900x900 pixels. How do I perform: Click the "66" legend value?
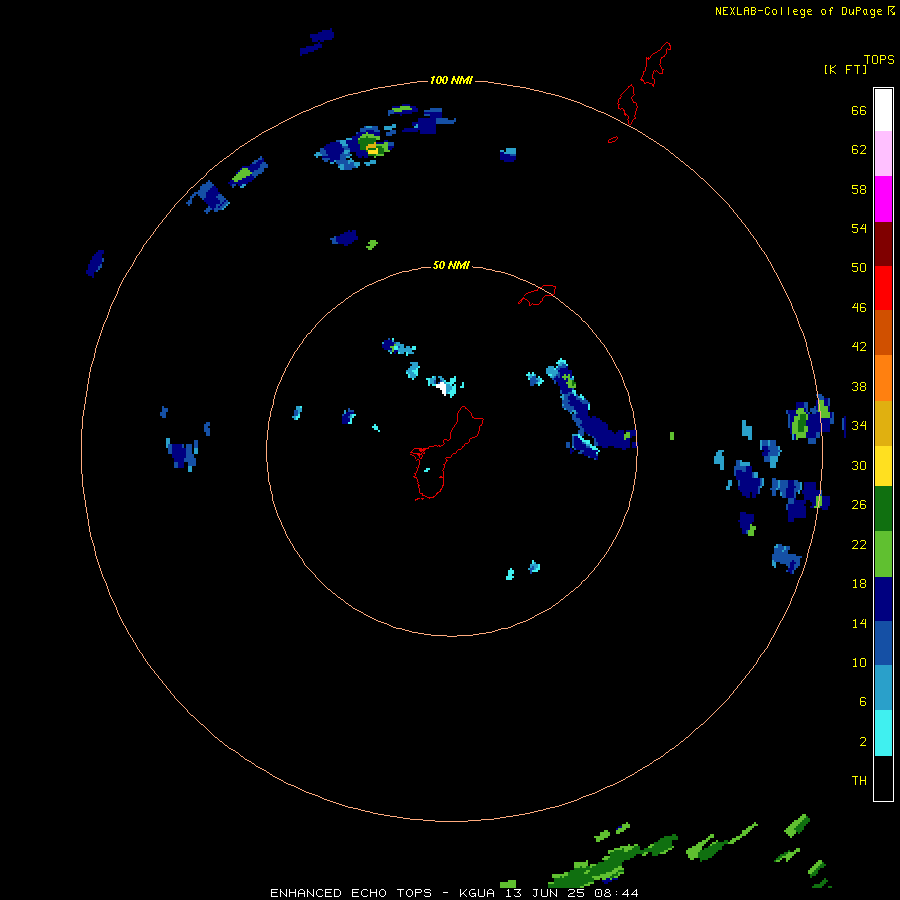pos(859,110)
